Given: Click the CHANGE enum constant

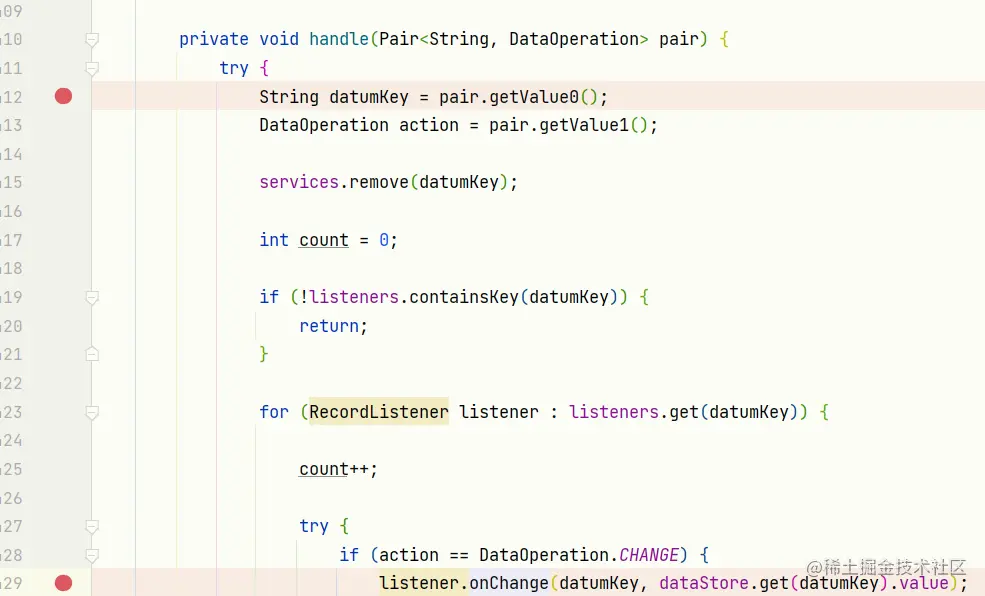Looking at the screenshot, I should 649,555.
